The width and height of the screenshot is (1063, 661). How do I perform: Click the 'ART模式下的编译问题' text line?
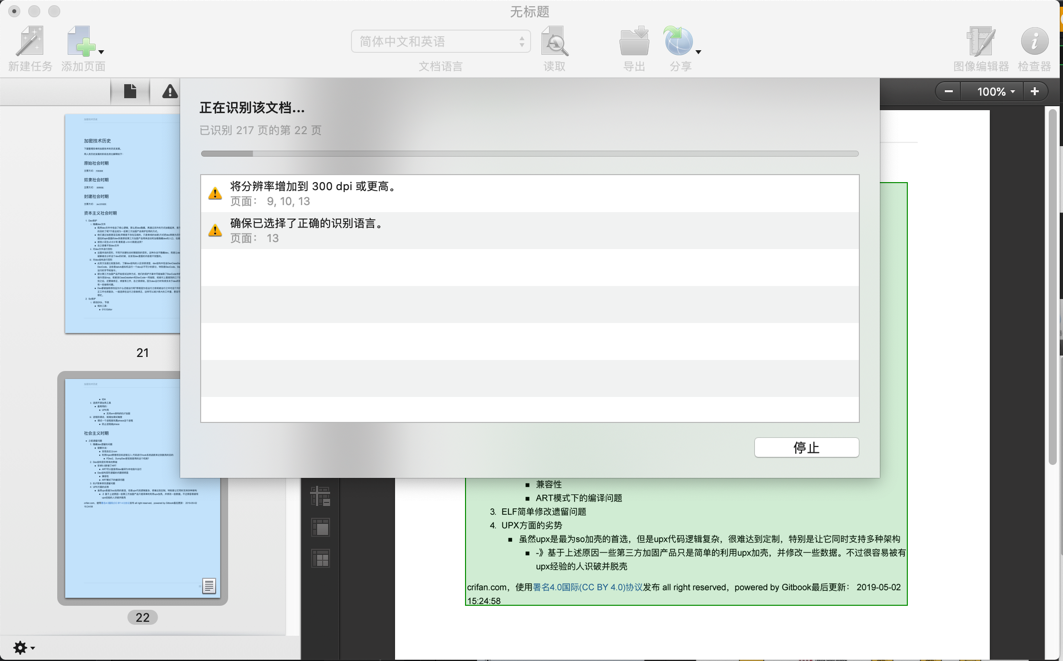tap(578, 498)
